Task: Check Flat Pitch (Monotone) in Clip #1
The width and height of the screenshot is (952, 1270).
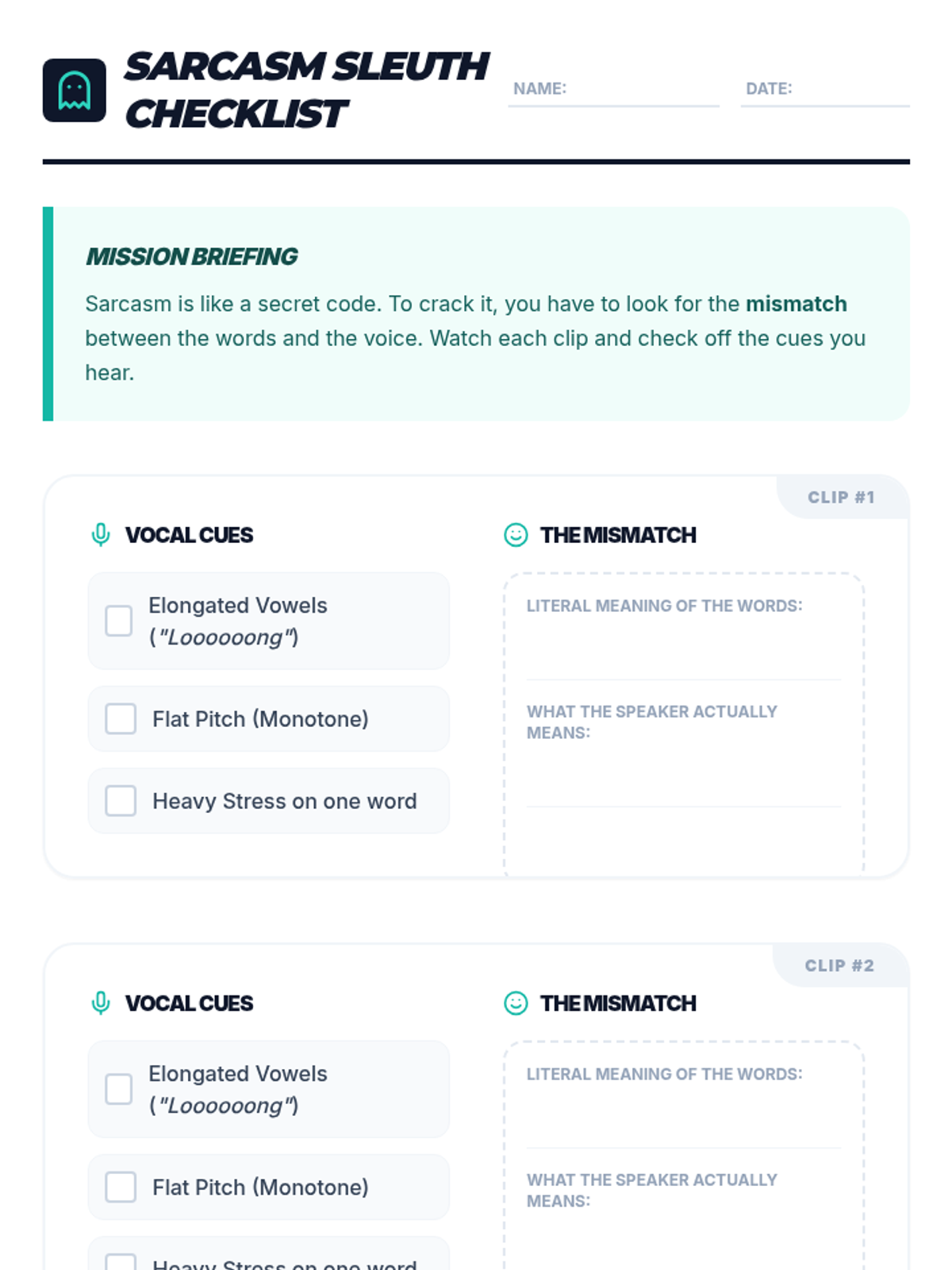Action: coord(121,718)
